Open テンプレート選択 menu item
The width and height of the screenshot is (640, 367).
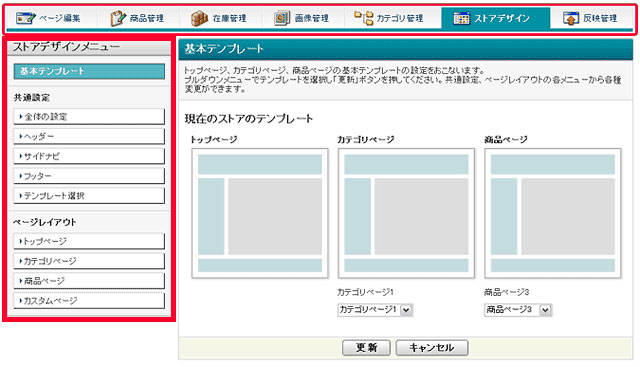[x=89, y=196]
